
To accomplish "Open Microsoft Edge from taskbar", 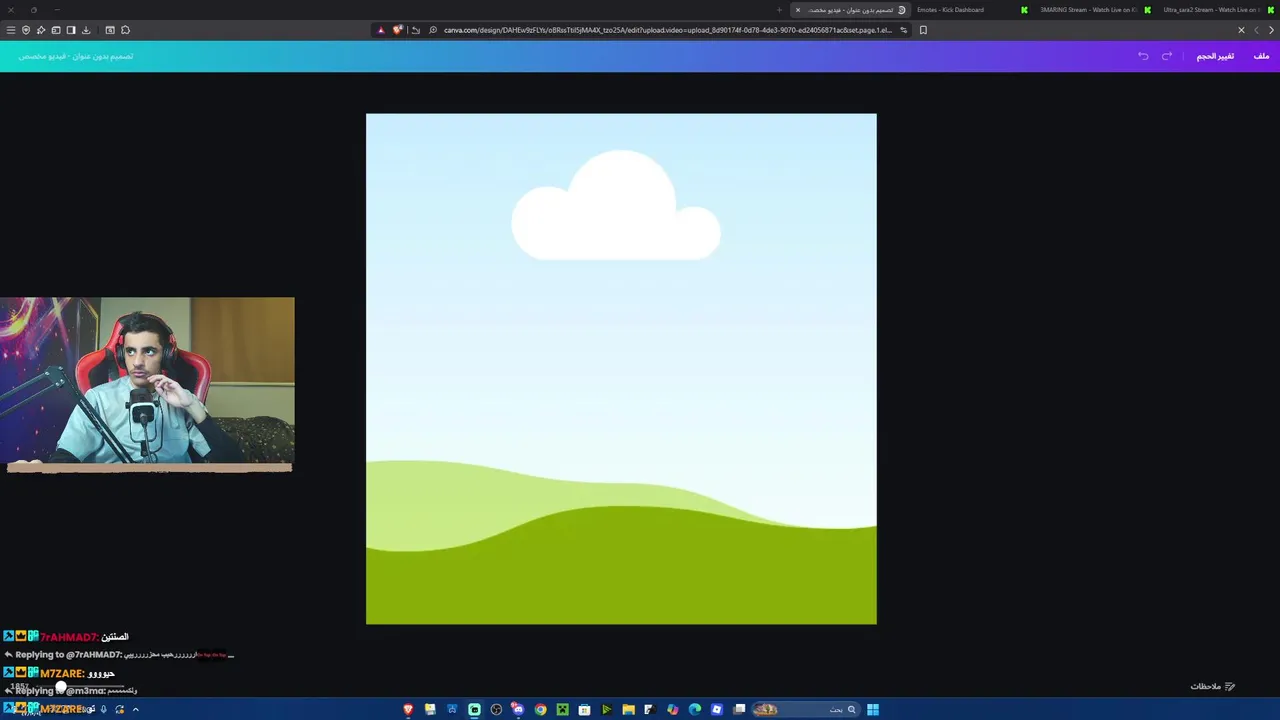I will 695,710.
